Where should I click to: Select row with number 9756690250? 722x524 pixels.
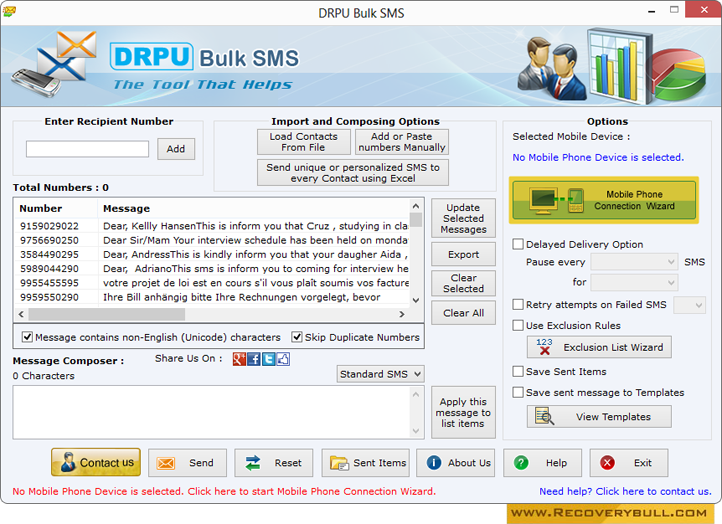coord(212,240)
